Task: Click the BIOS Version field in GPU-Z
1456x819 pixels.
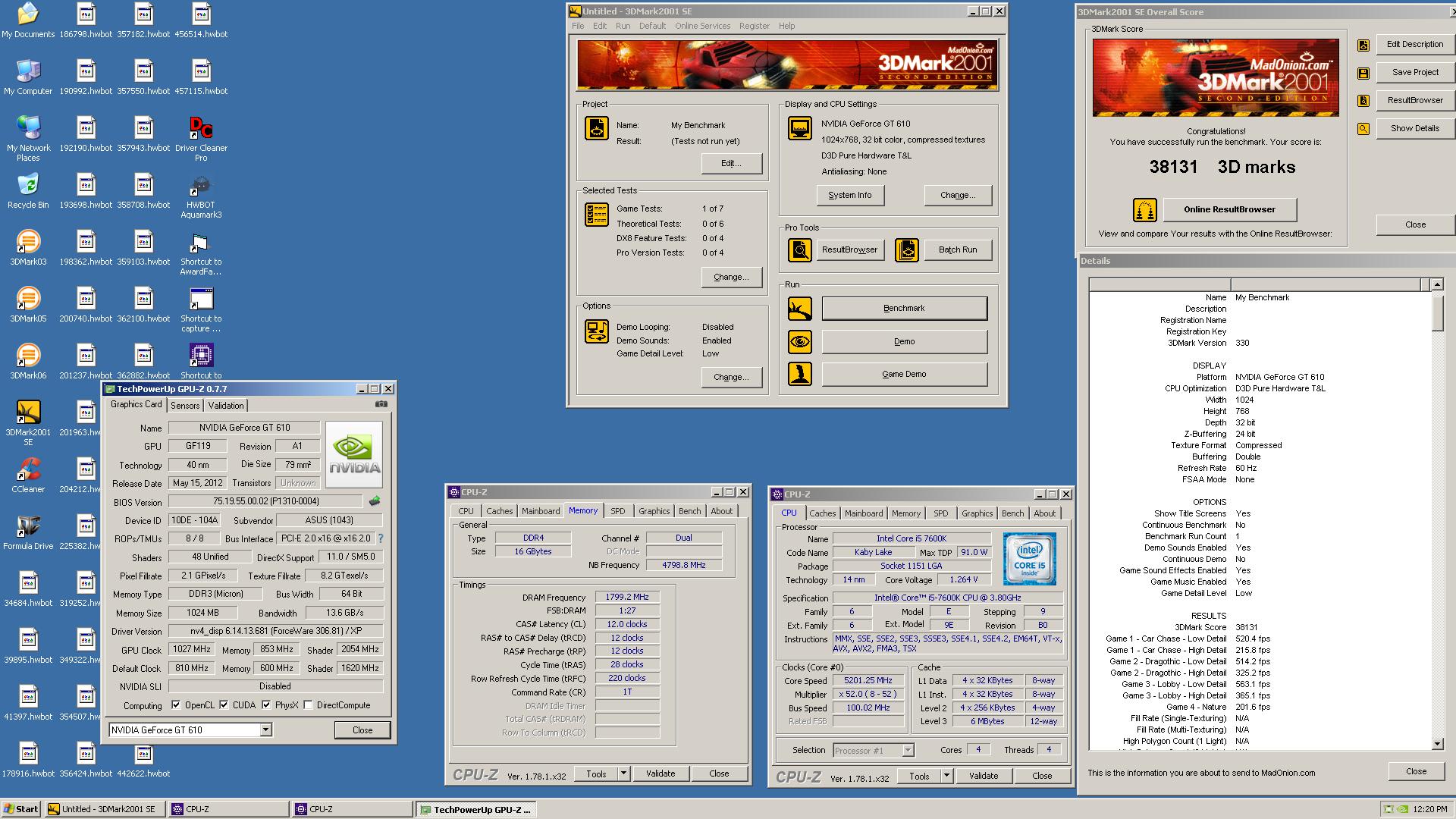Action: pos(265,501)
